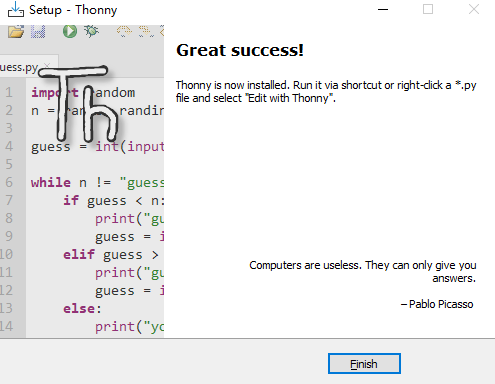495x384 pixels.
Task: Click the "Great success!" heading
Action: (x=240, y=50)
